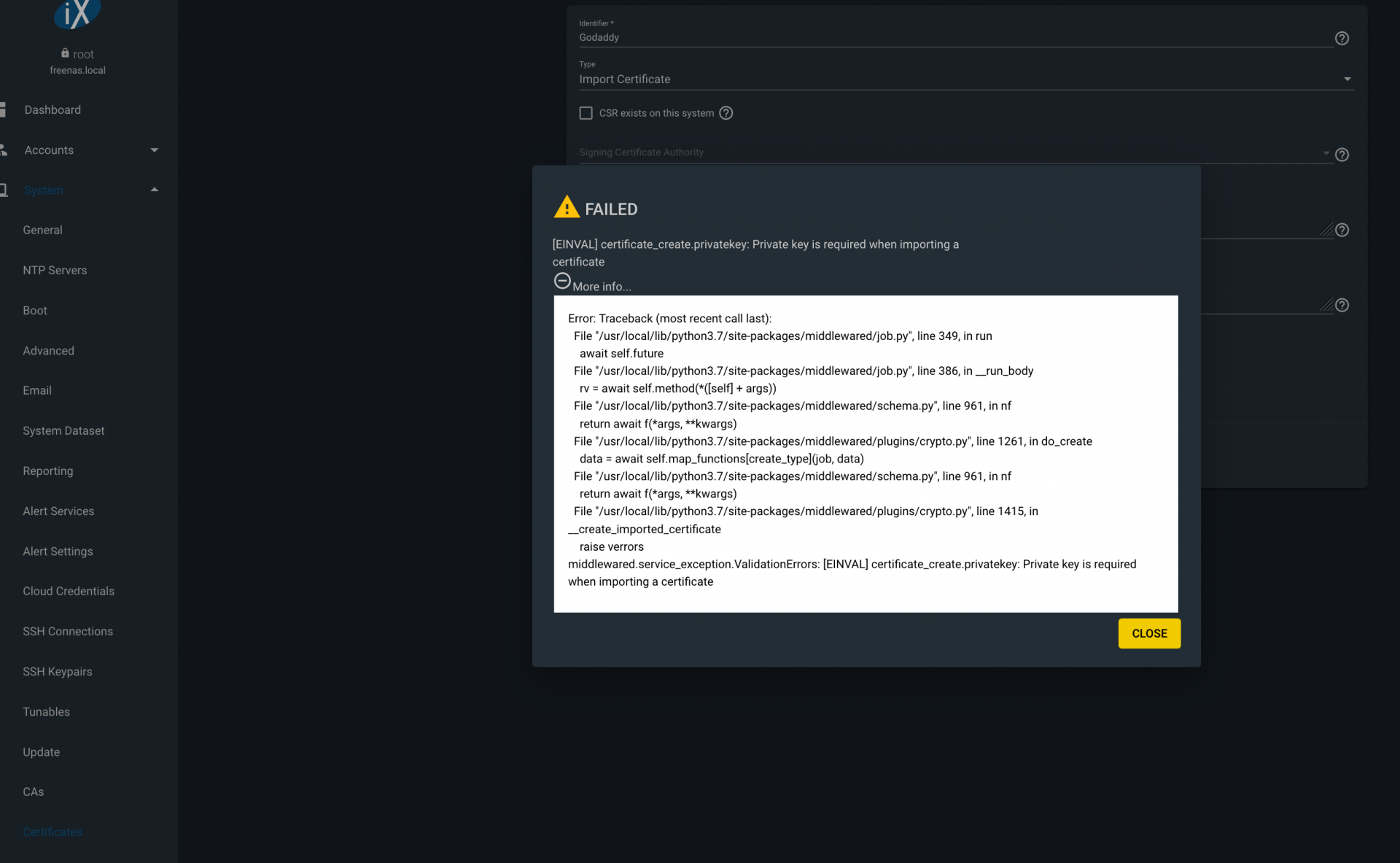
Task: Click the More info... label
Action: pyautogui.click(x=602, y=287)
